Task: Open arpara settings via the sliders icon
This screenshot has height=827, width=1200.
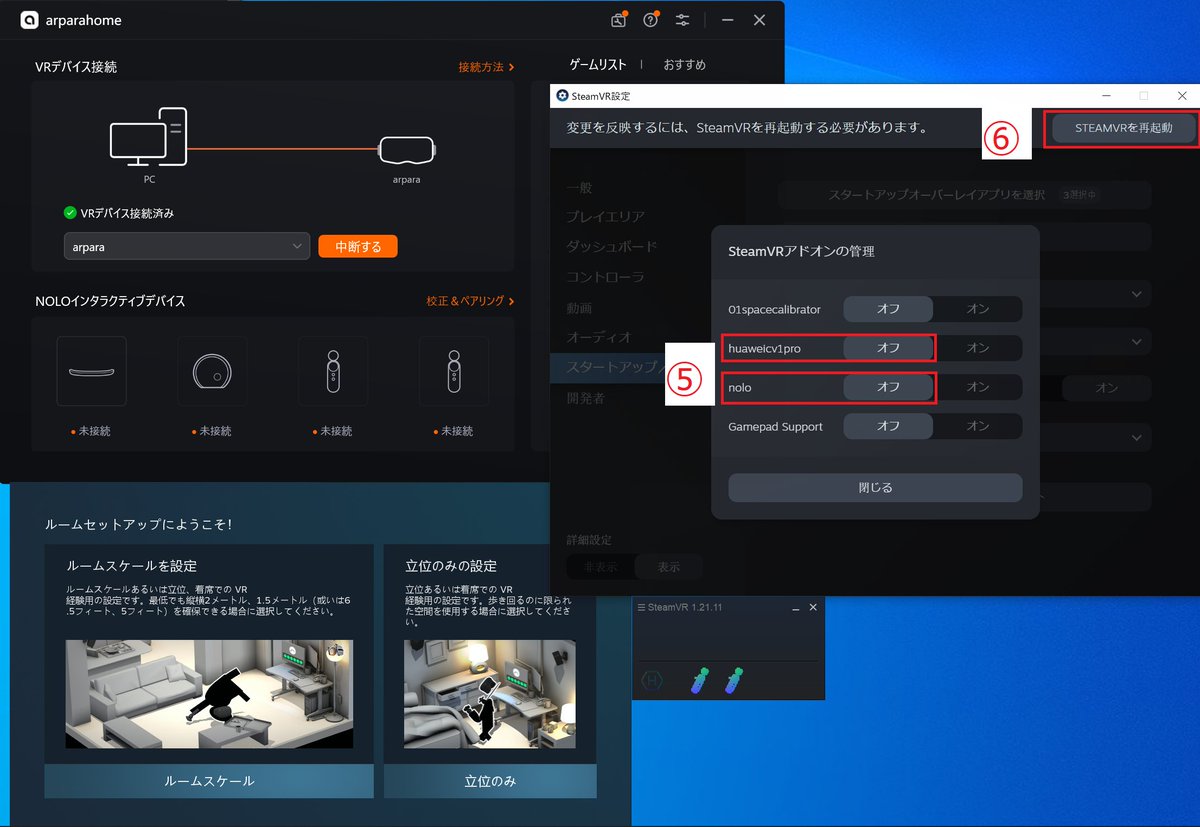Action: 682,20
